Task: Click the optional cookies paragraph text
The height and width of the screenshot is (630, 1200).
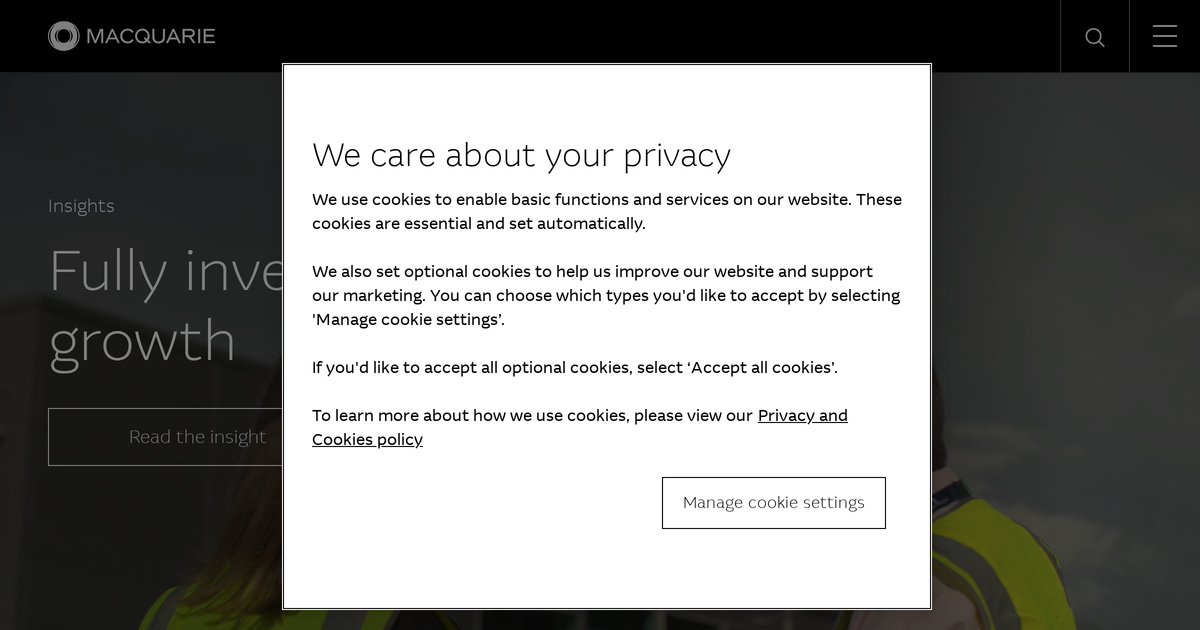Action: click(x=606, y=296)
